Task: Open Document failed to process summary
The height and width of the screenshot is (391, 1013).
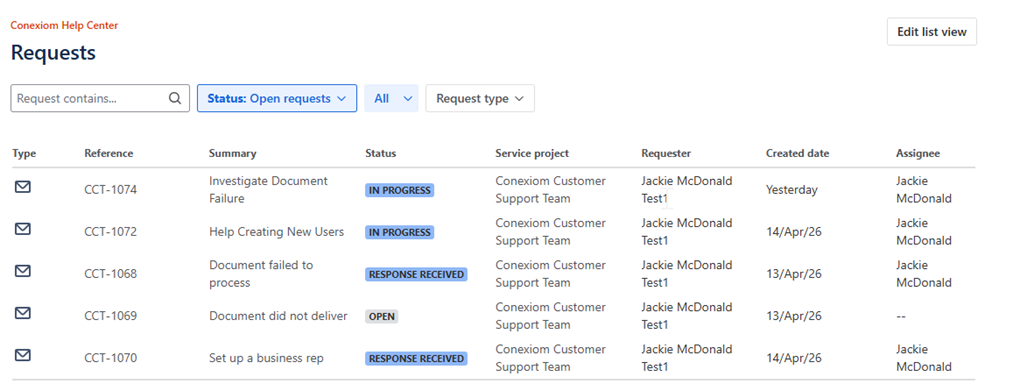Action: 261,274
